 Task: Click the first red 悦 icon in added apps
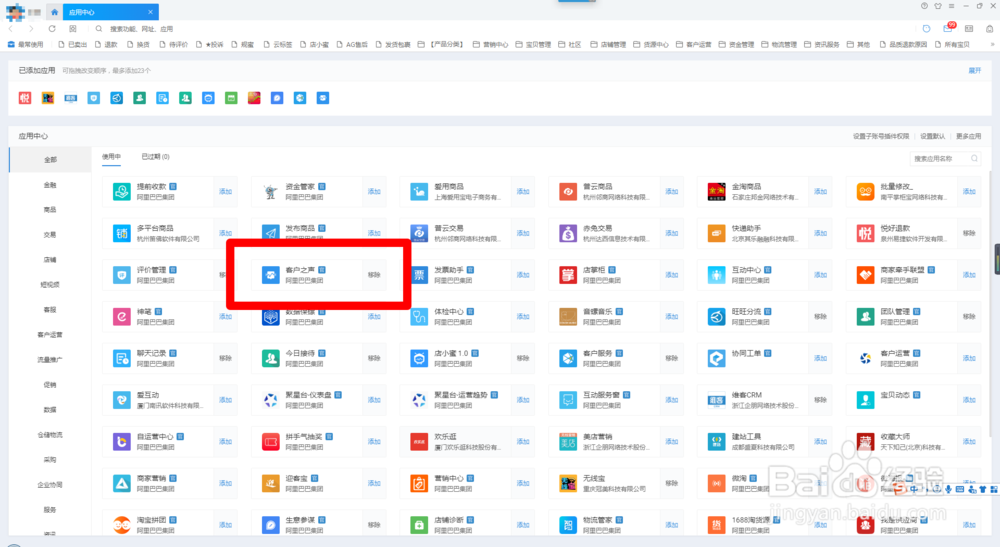coord(25,98)
